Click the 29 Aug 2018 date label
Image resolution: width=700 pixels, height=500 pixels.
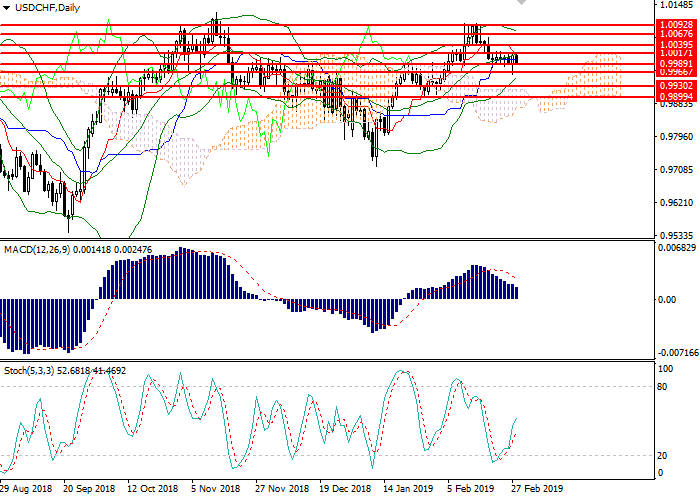[x=26, y=489]
